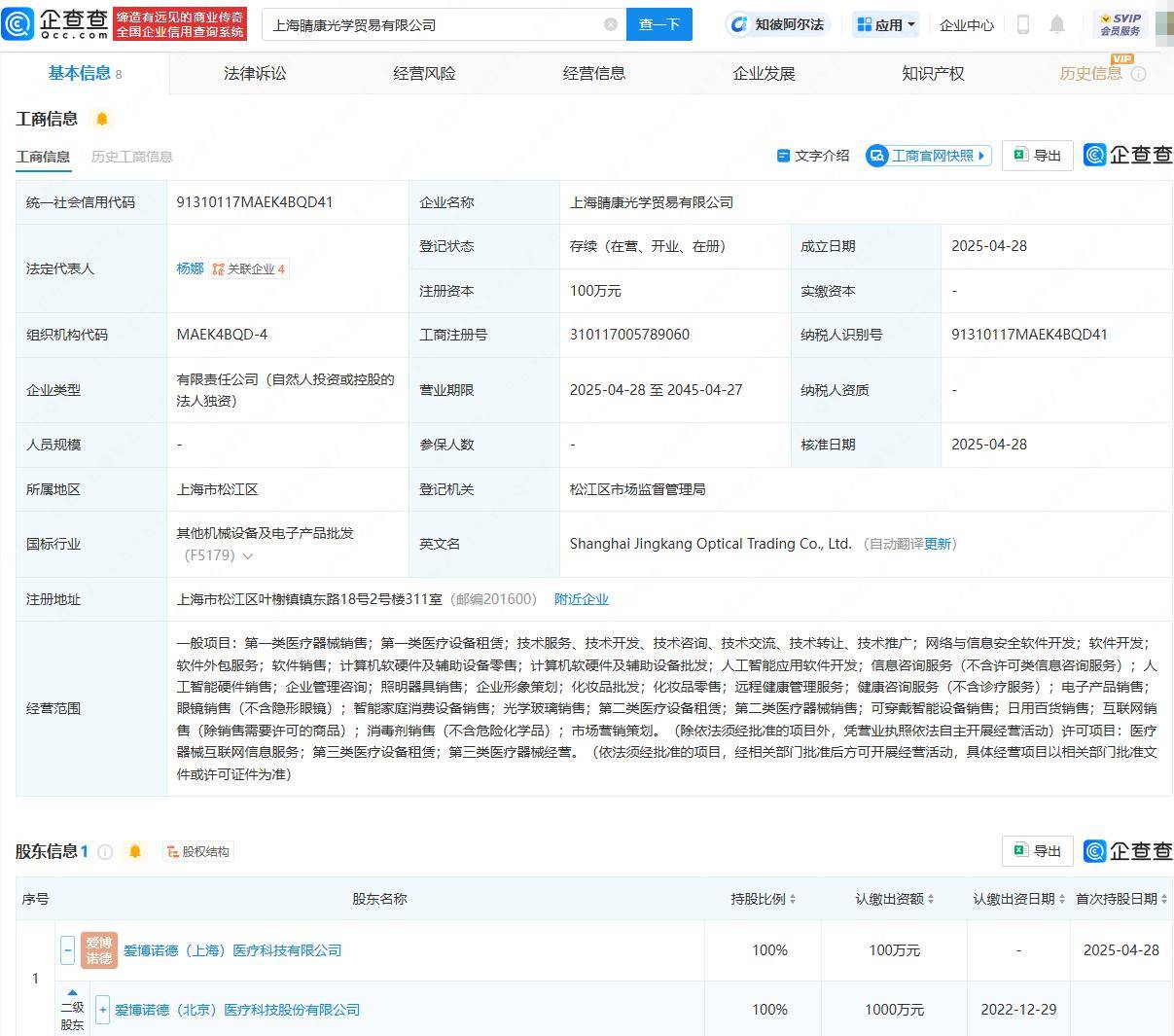
Task: Click the info icon beside 股东信息
Action: pyautogui.click(x=105, y=852)
